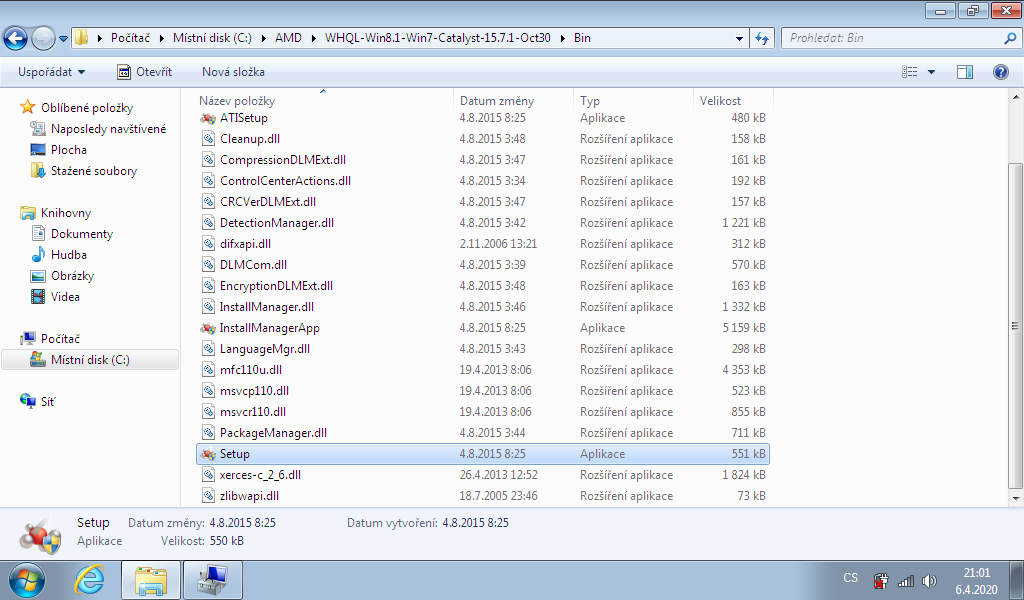Image resolution: width=1024 pixels, height=600 pixels.
Task: Select LanguageMgr.dll file
Action: point(264,349)
